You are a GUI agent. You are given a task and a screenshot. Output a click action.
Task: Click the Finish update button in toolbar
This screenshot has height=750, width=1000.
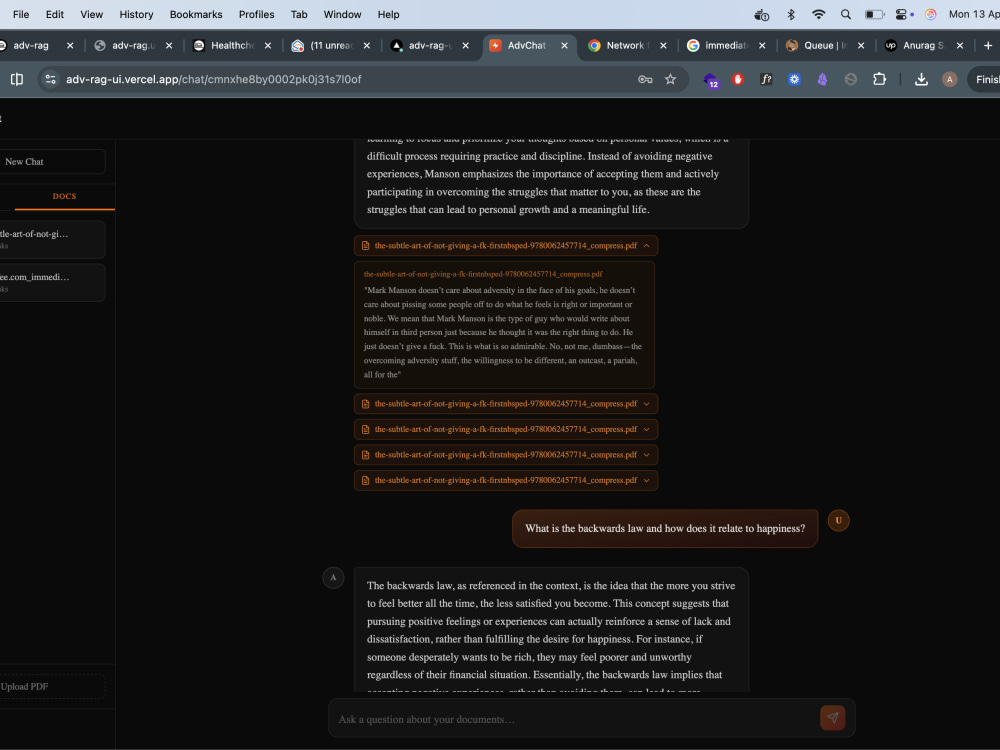point(985,79)
